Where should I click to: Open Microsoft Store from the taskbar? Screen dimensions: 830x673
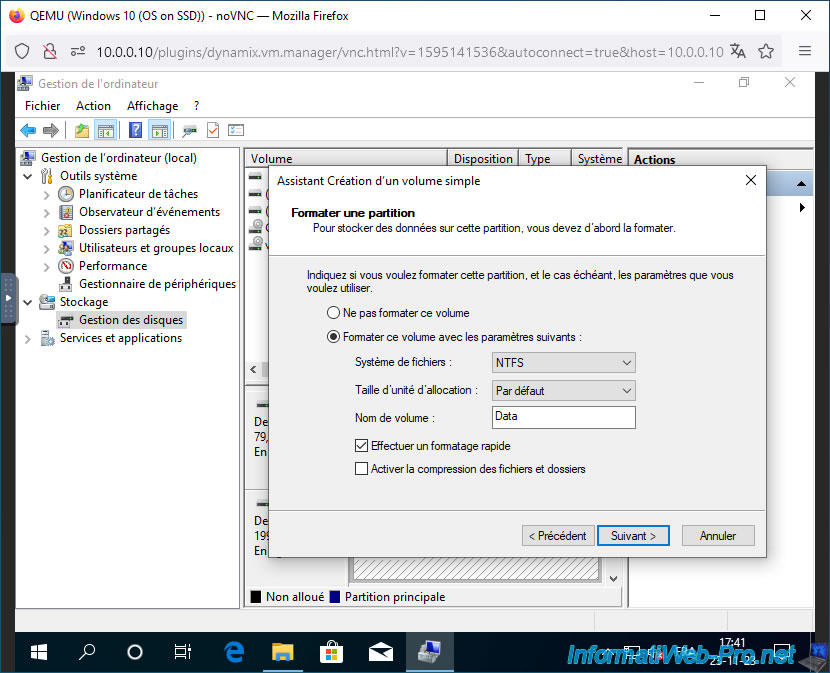(331, 652)
